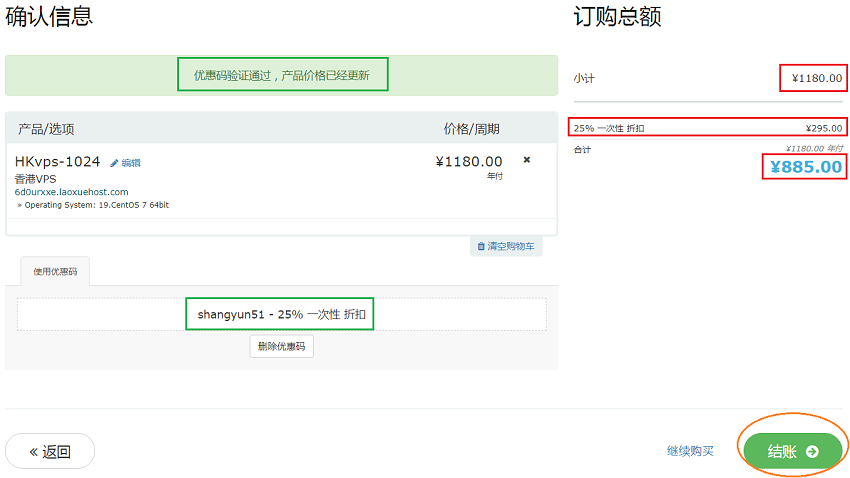850x478 pixels.
Task: Click the HKvps-1024 product name
Action: coord(57,162)
